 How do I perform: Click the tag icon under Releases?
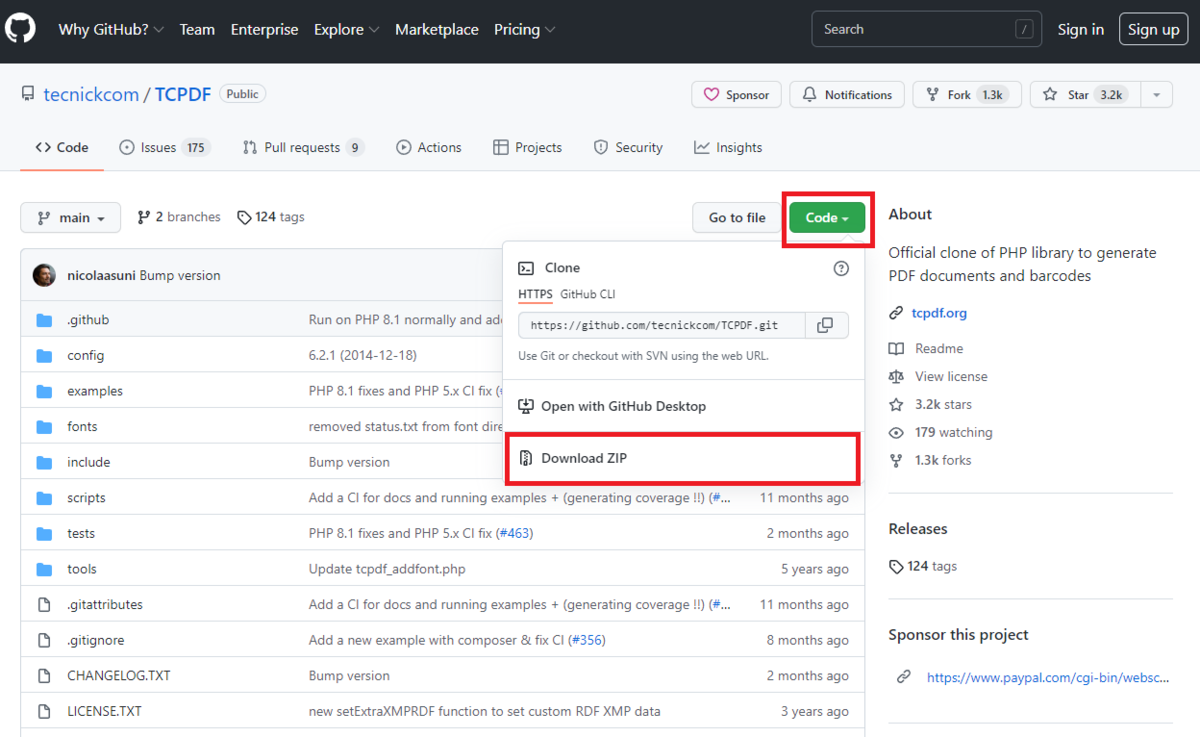[896, 567]
